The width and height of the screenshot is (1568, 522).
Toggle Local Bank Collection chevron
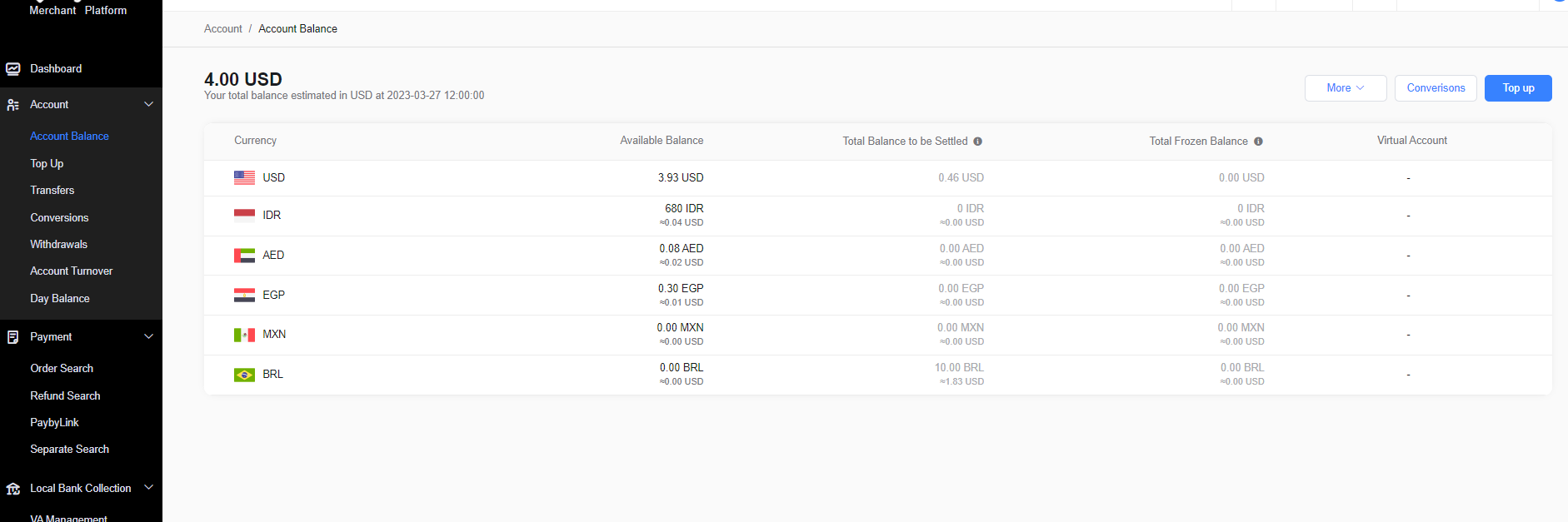[x=149, y=488]
